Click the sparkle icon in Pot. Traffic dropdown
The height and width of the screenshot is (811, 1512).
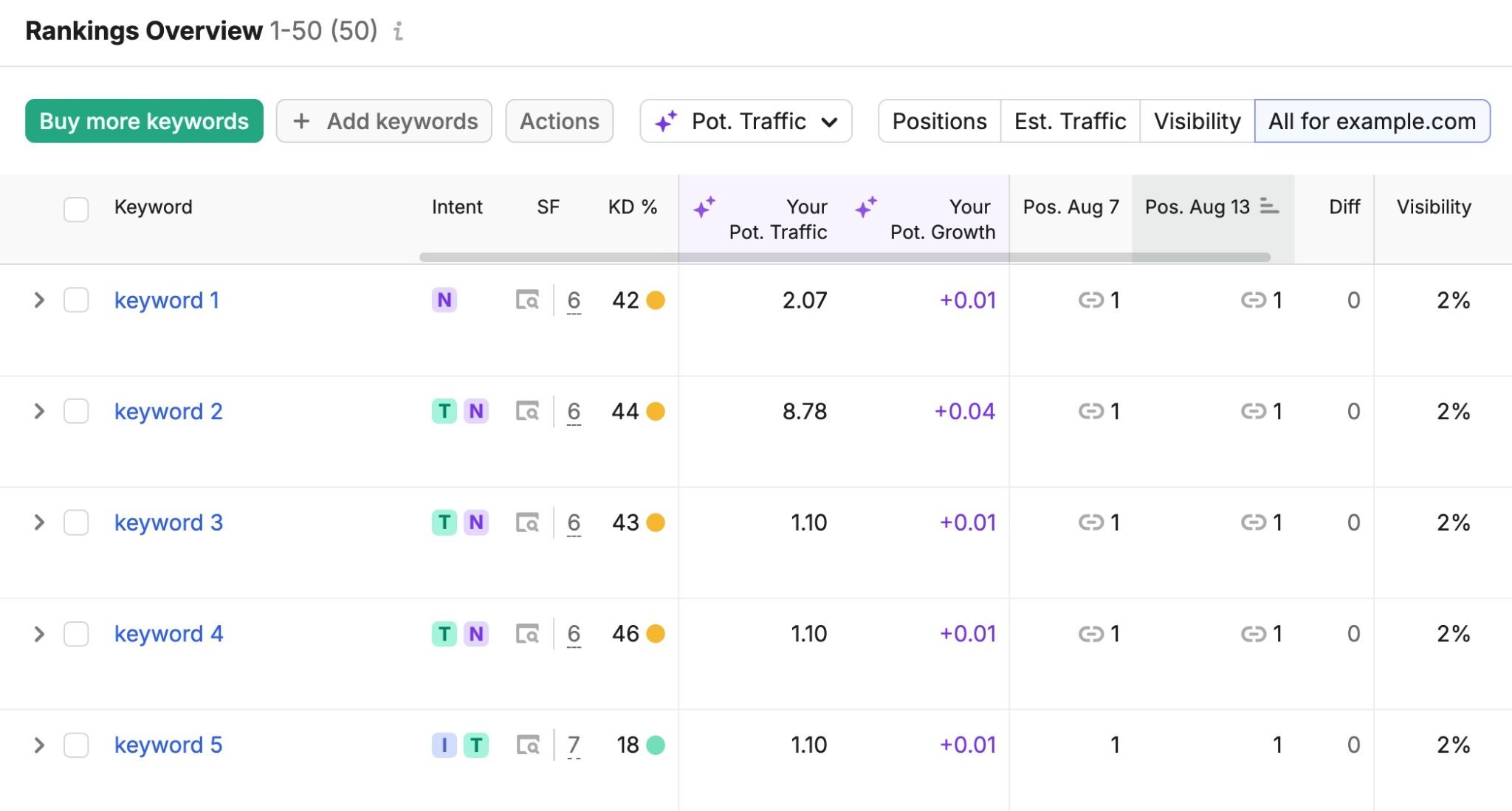[x=666, y=122]
